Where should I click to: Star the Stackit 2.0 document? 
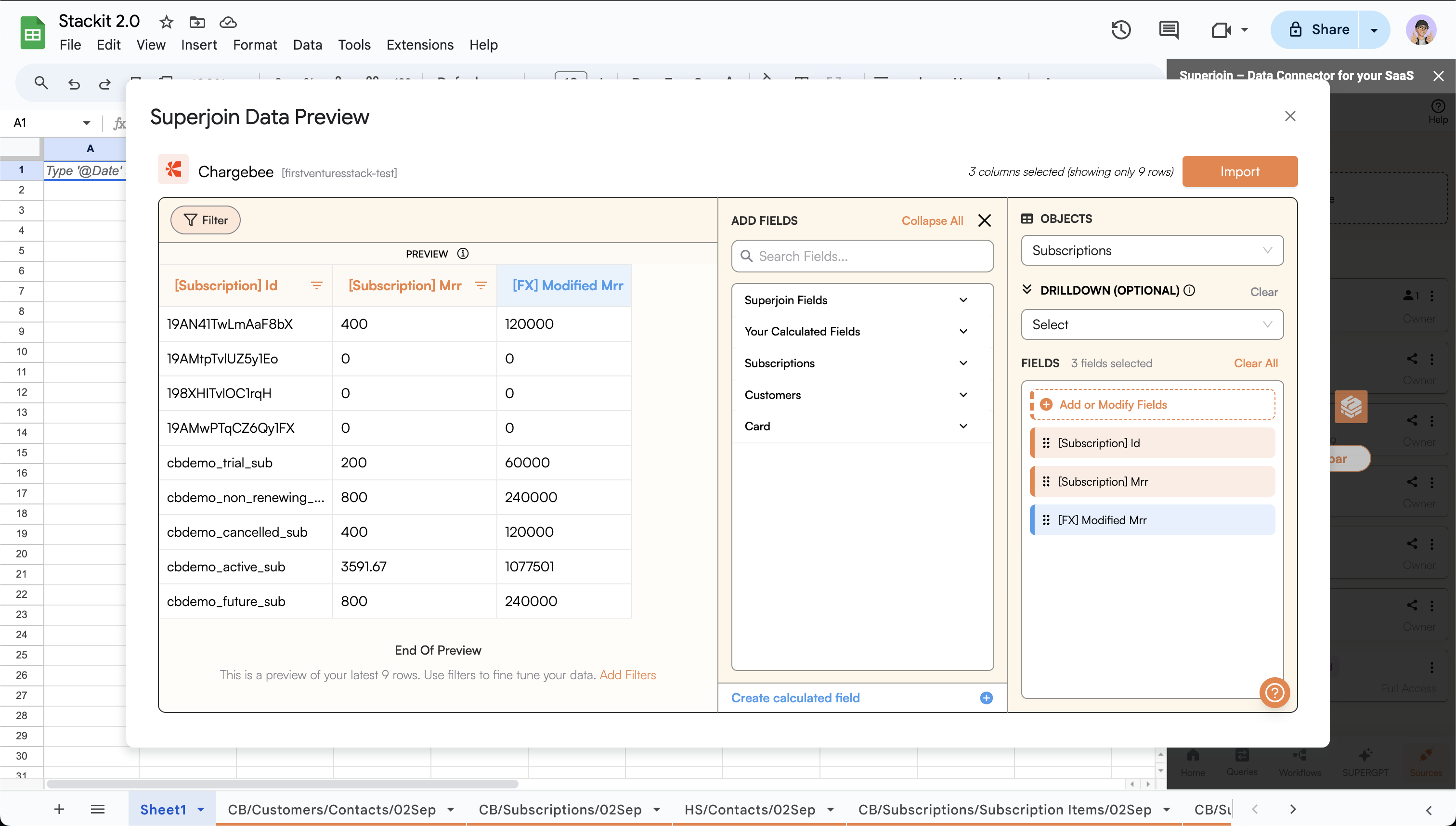[166, 22]
